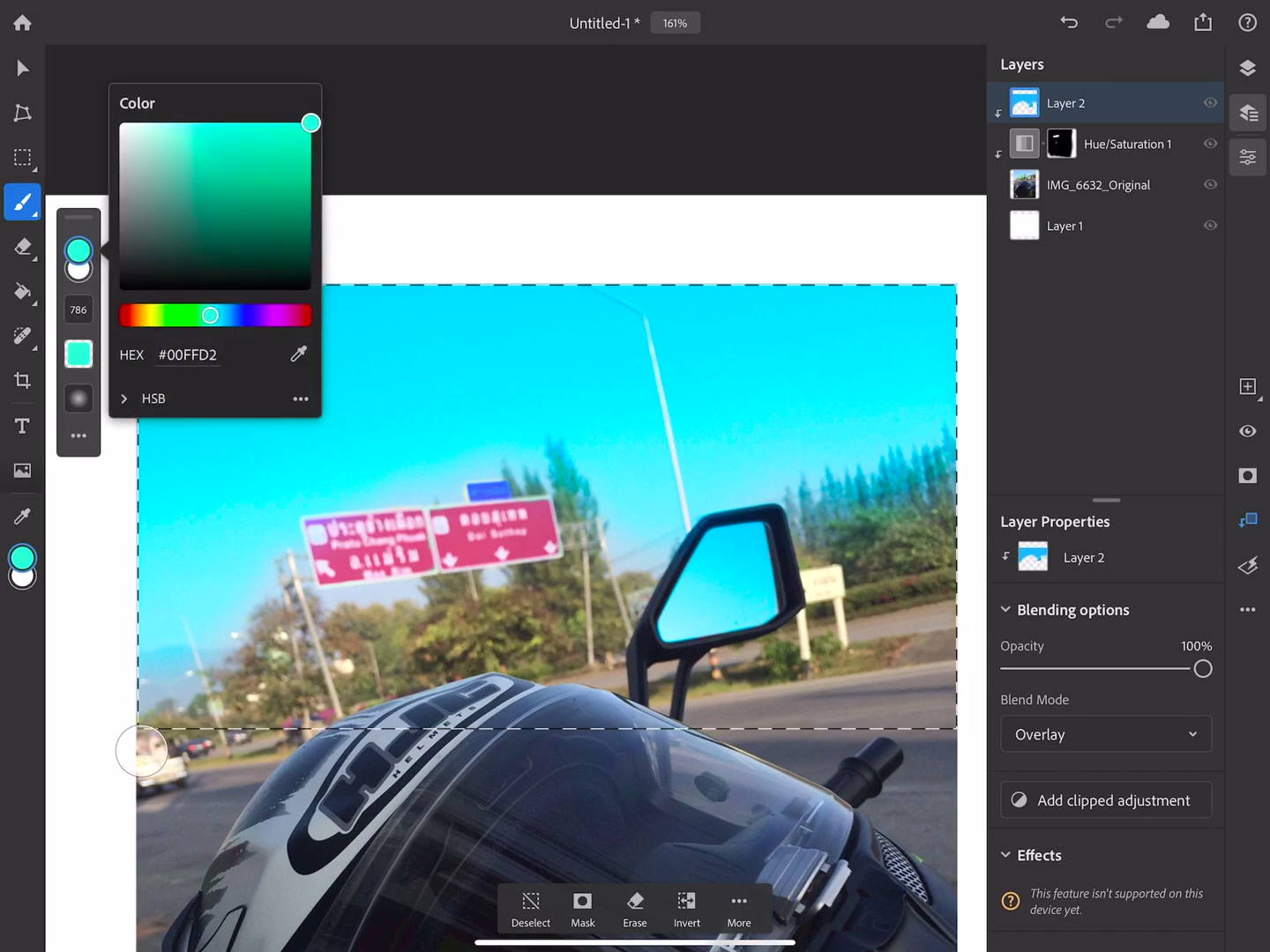Add clipped adjustment to layer
The height and width of the screenshot is (952, 1270).
coord(1106,800)
